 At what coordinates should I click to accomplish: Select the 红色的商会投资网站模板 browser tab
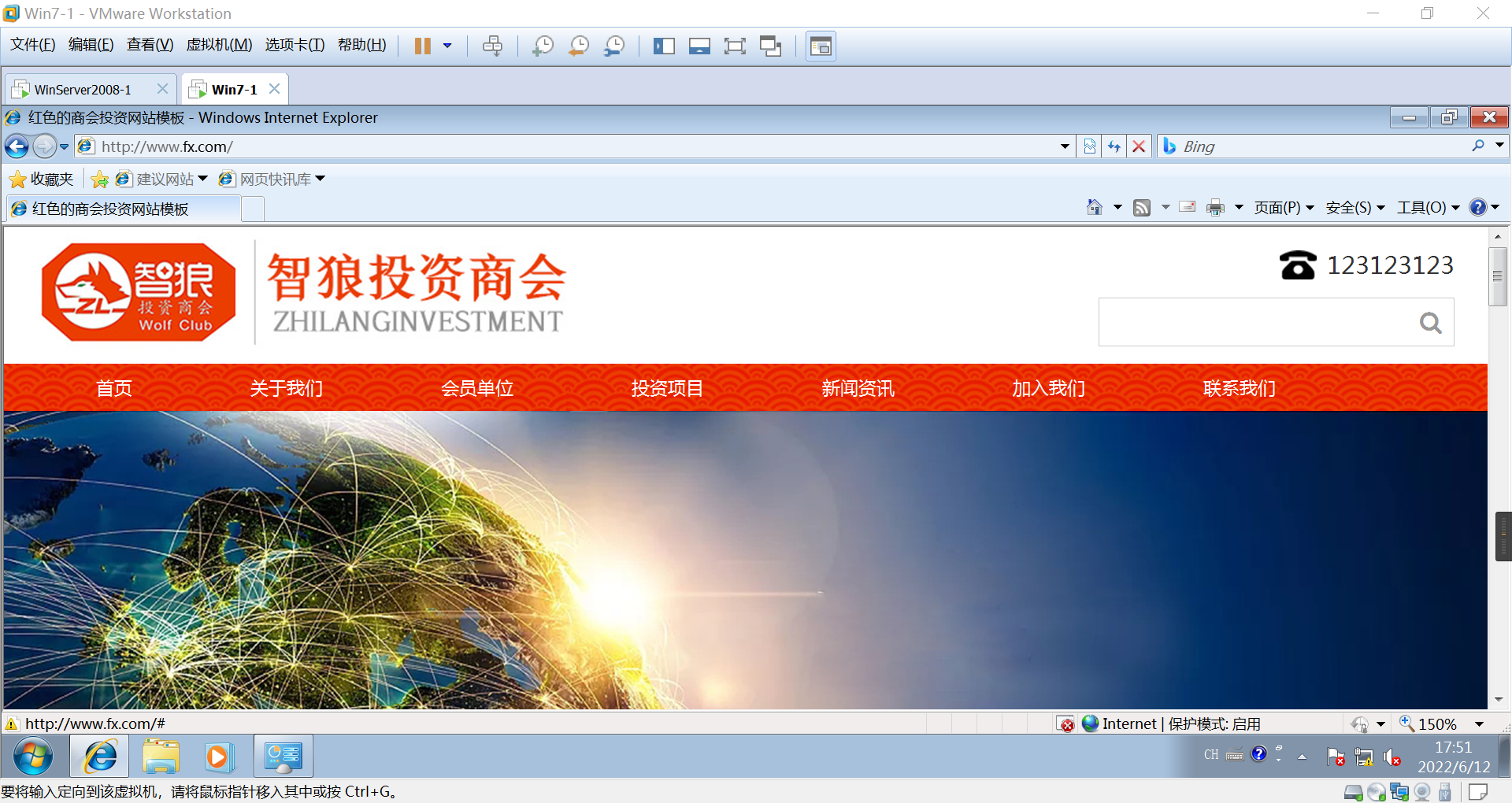pos(124,209)
